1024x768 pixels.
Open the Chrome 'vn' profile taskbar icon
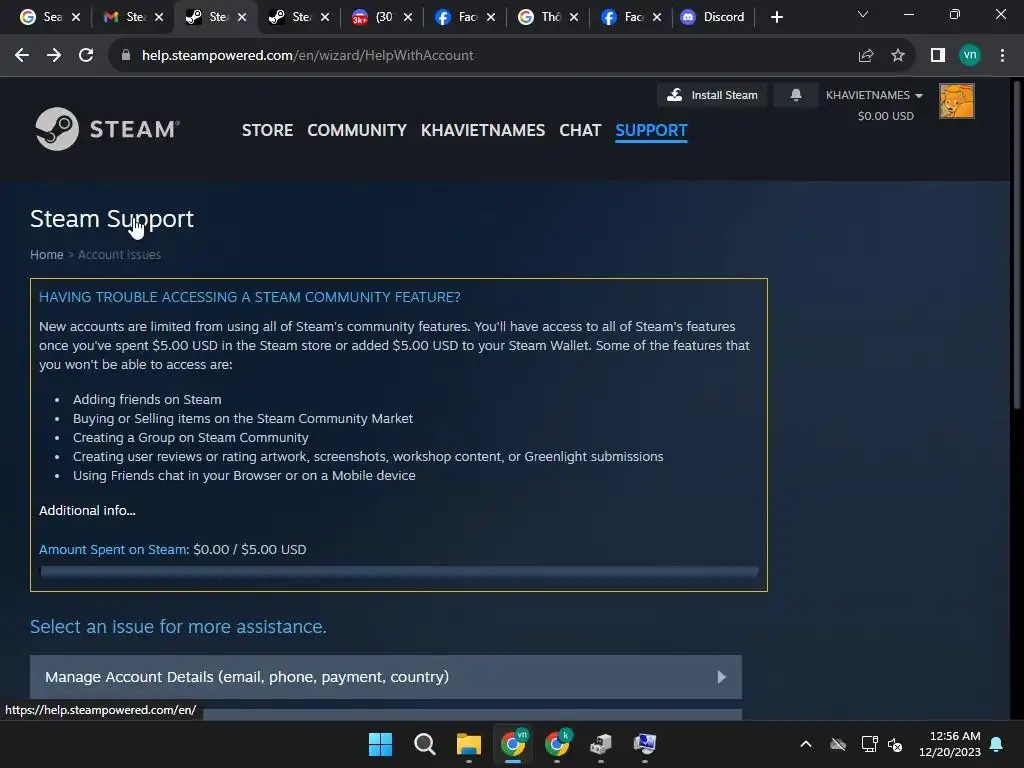coord(513,744)
